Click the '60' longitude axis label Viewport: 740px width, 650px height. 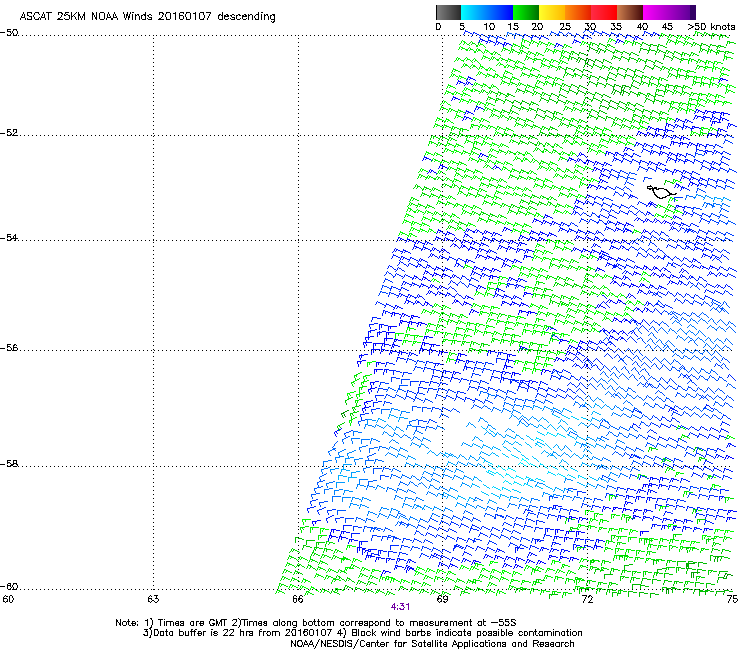pyautogui.click(x=8, y=599)
